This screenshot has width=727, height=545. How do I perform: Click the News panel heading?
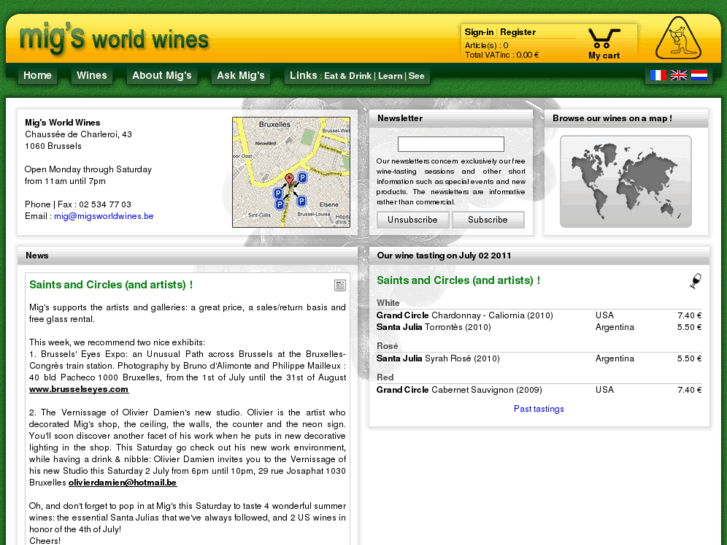point(37,256)
